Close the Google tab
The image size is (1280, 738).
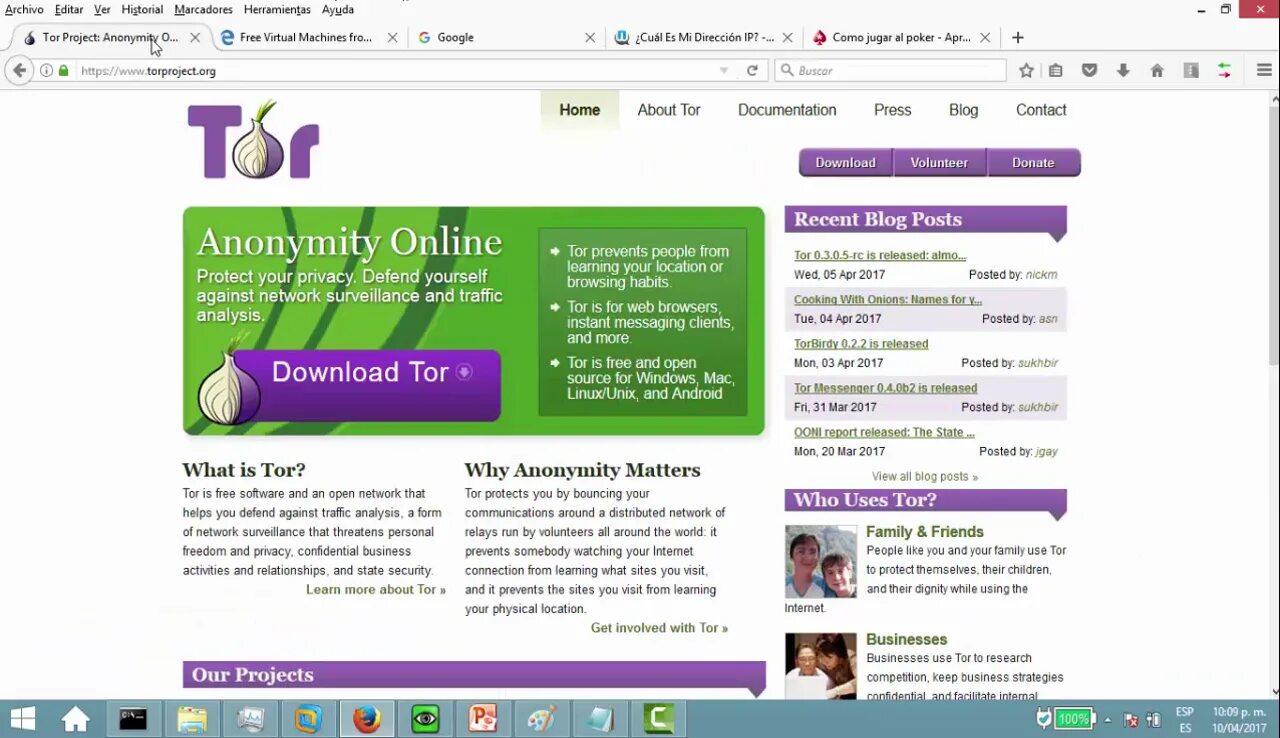point(590,37)
